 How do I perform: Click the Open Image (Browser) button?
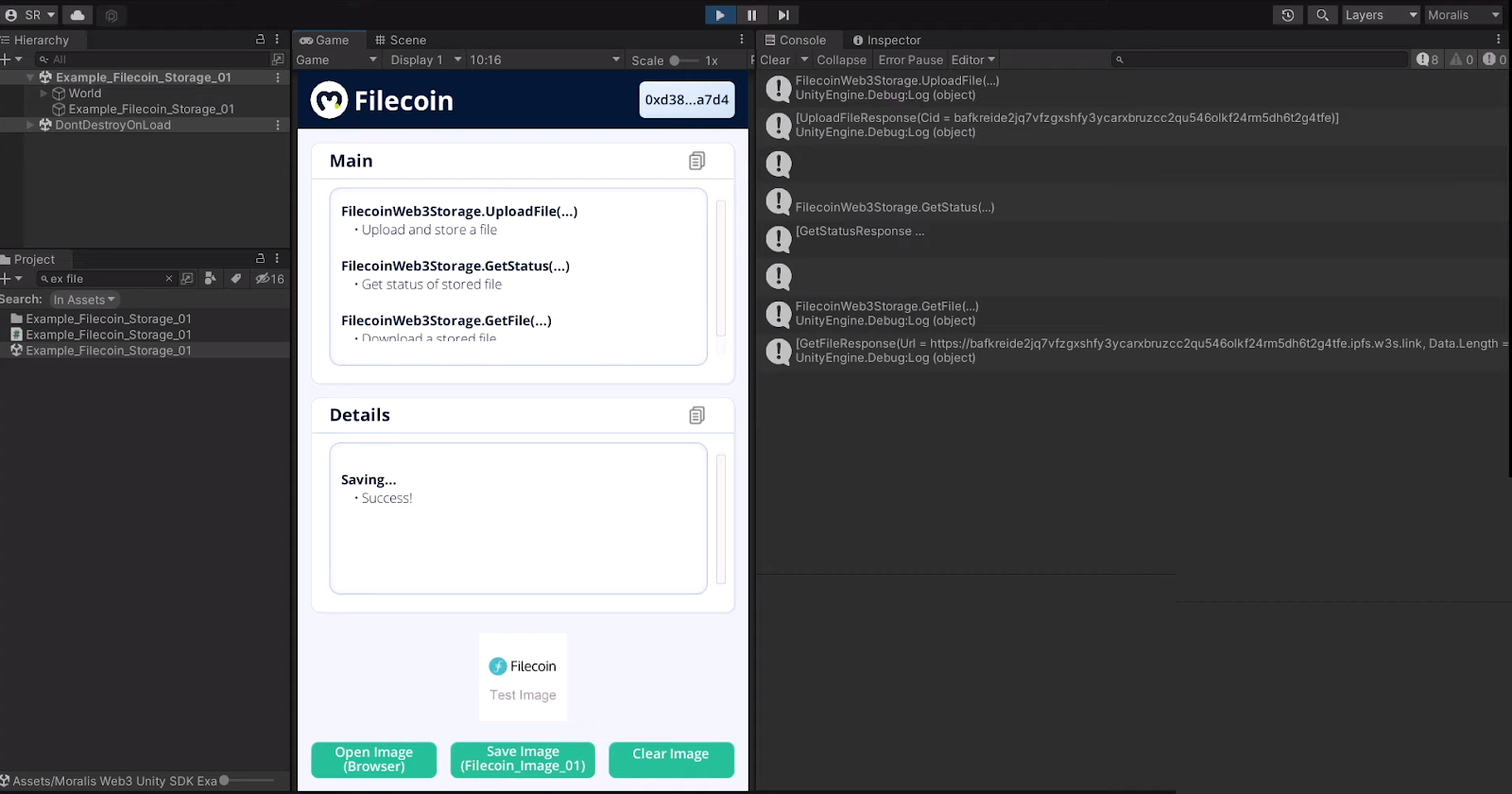374,760
